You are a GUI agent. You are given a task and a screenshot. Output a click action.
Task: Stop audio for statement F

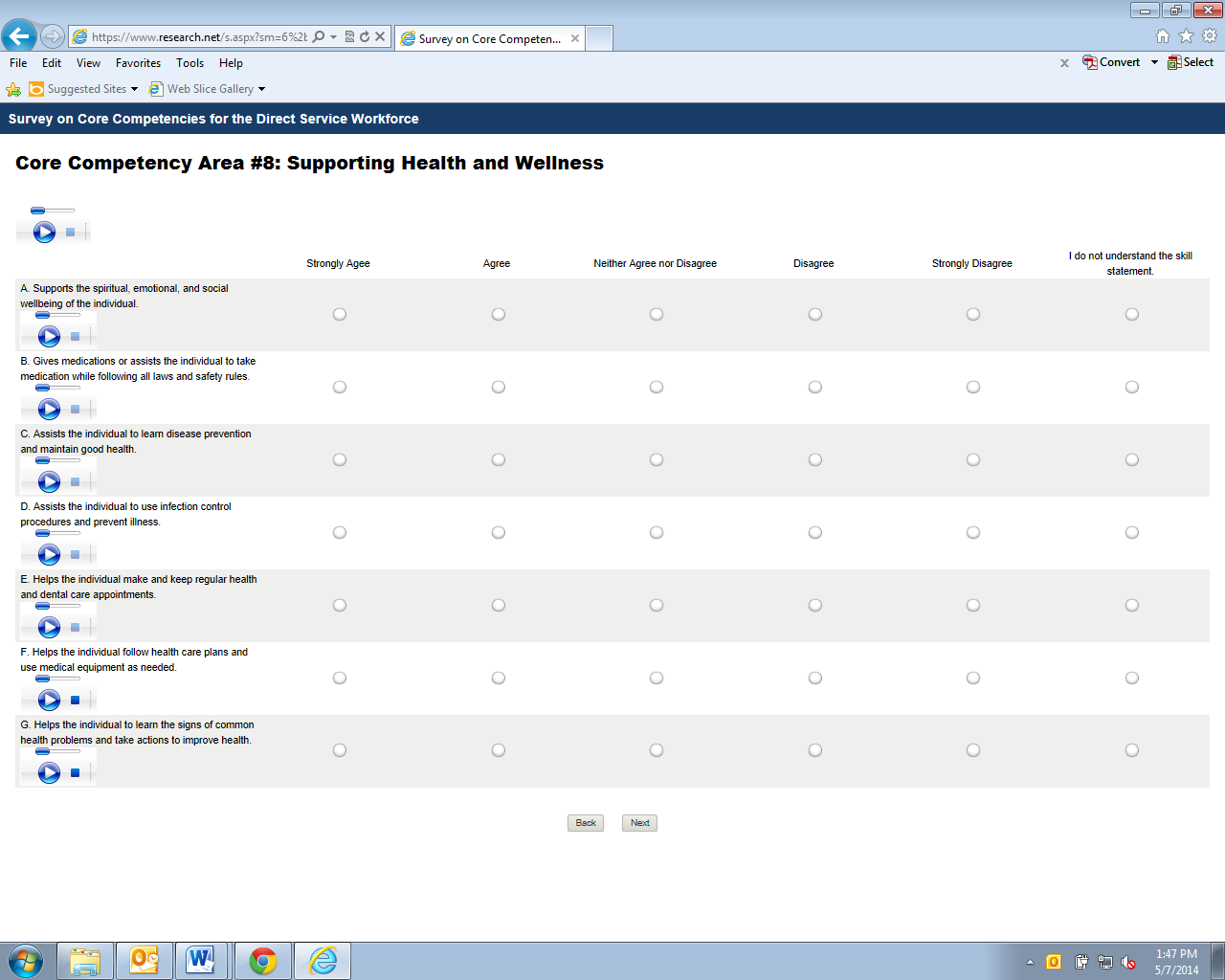(x=75, y=700)
